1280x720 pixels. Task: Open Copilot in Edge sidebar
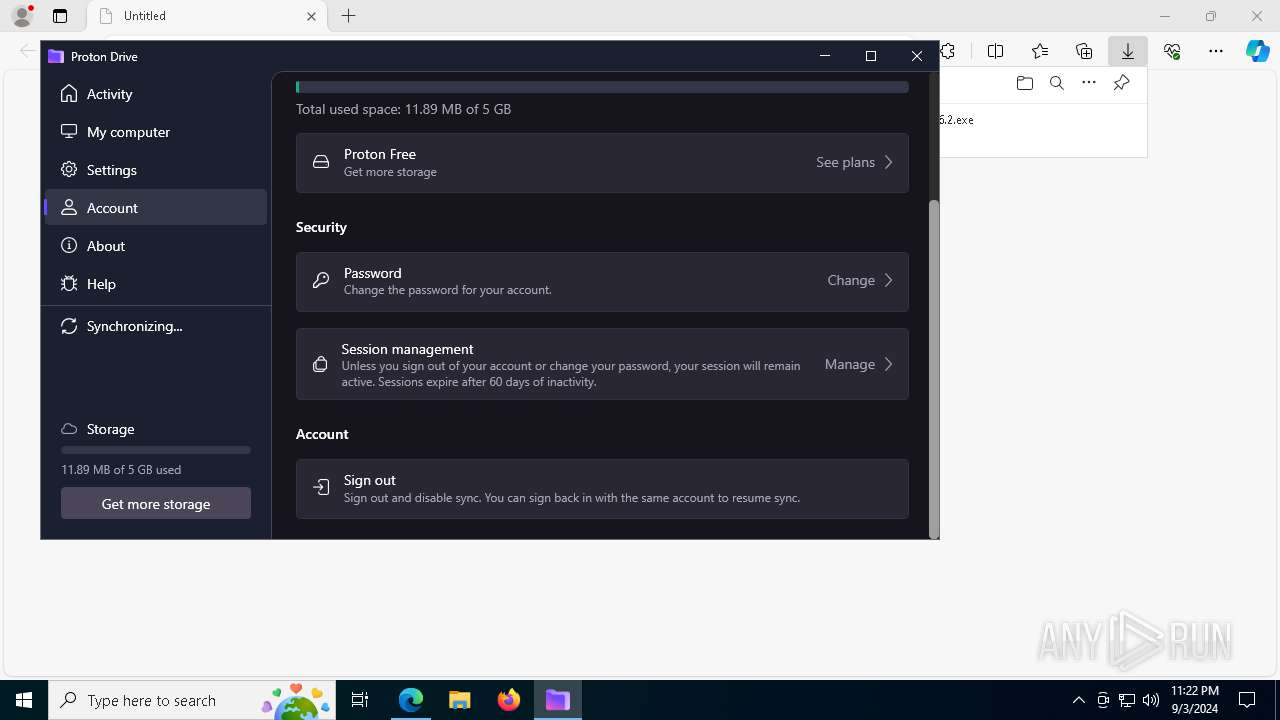(1258, 51)
